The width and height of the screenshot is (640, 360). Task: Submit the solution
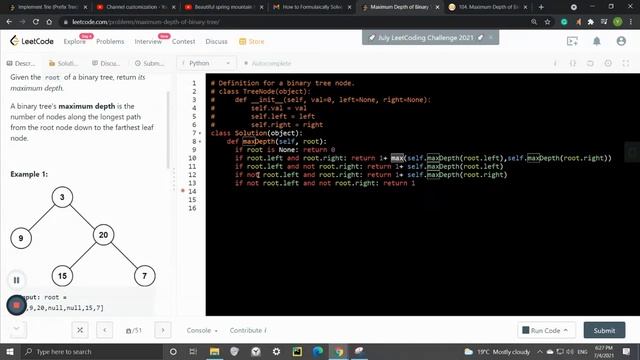[604, 330]
